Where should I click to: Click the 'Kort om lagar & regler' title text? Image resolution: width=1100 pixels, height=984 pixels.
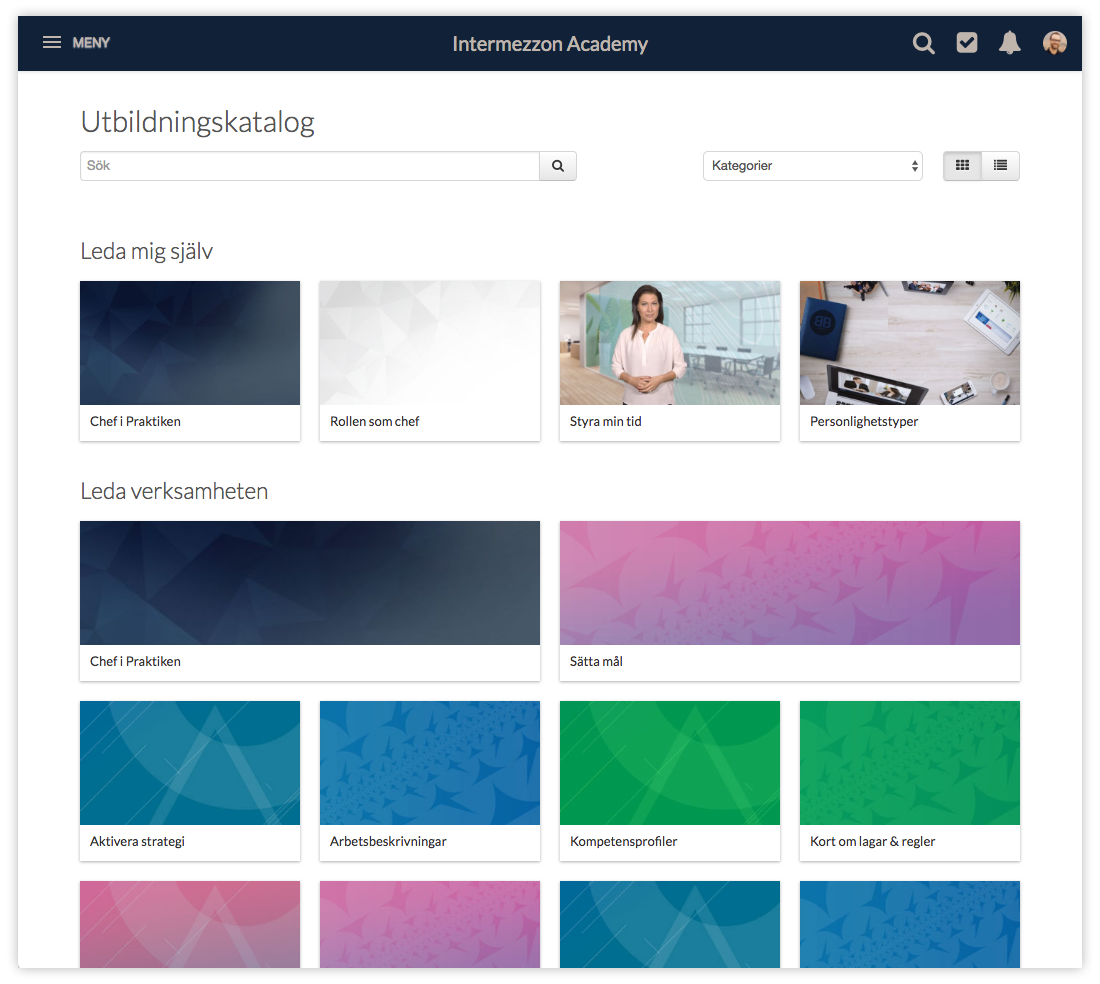[x=872, y=842]
